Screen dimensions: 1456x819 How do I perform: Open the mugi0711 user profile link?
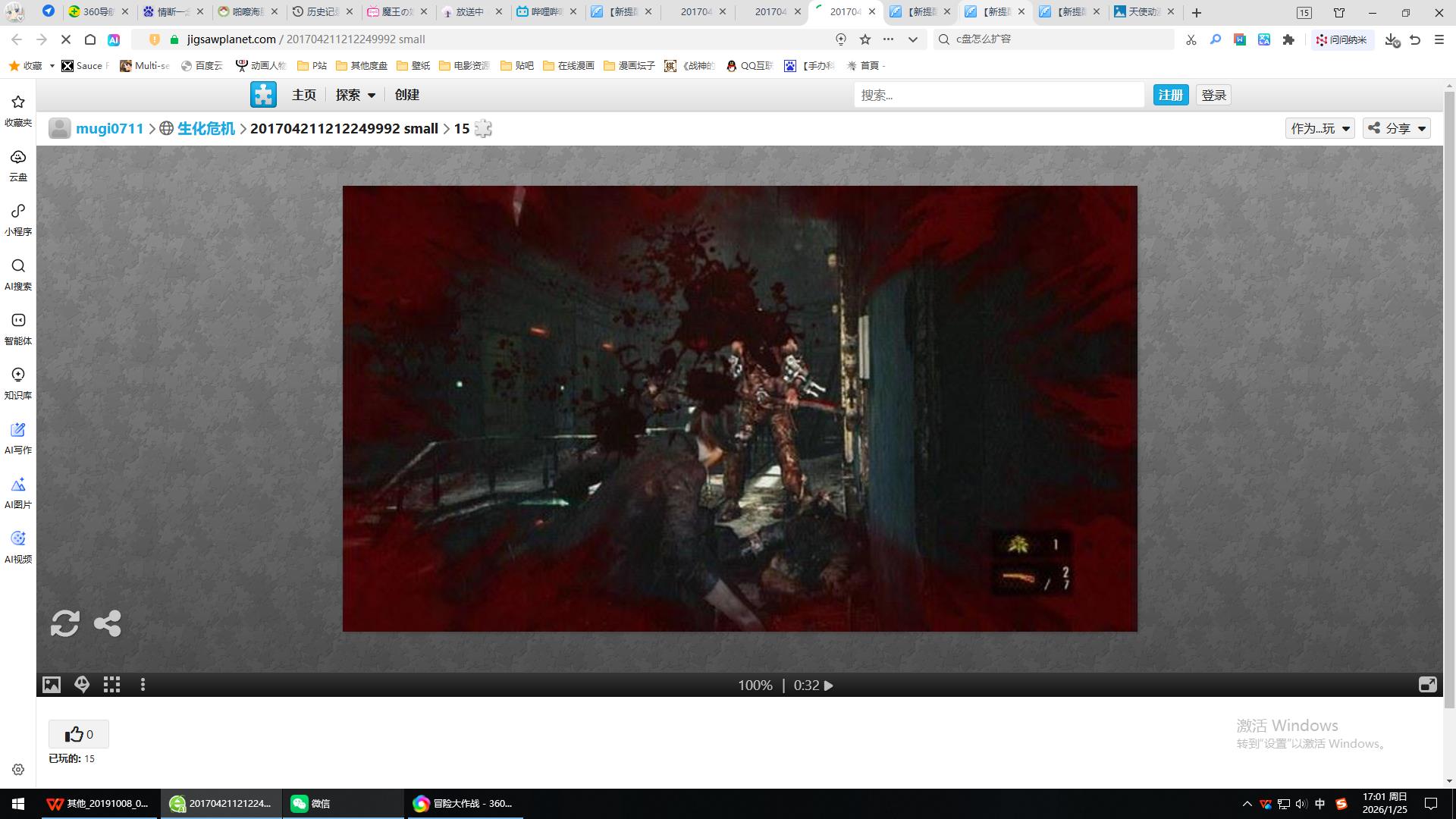(109, 128)
